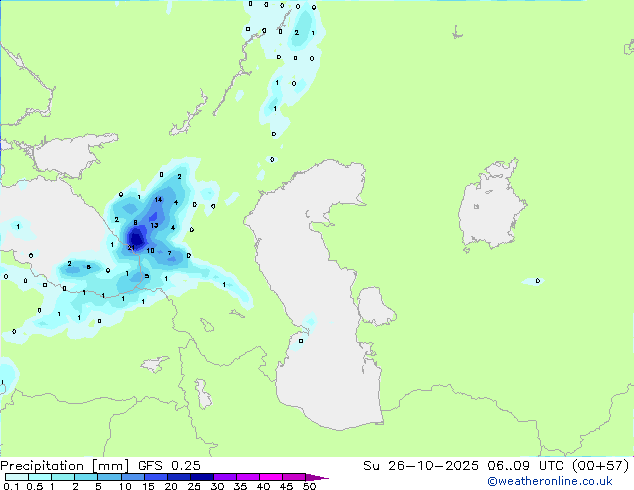The height and width of the screenshot is (490, 634).
Task: Select the 20–25 mm legend swatch
Action: (179, 477)
